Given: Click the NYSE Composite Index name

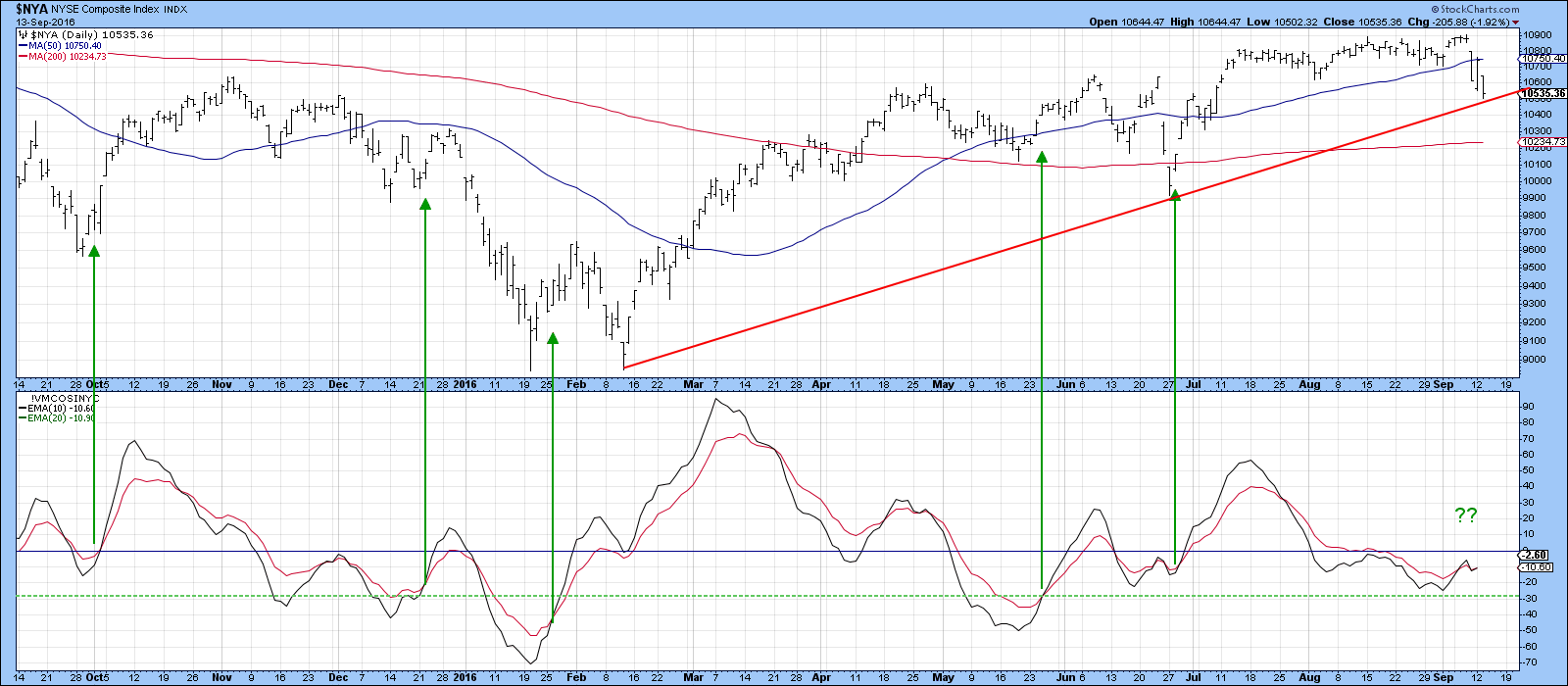Looking at the screenshot, I should (x=105, y=9).
